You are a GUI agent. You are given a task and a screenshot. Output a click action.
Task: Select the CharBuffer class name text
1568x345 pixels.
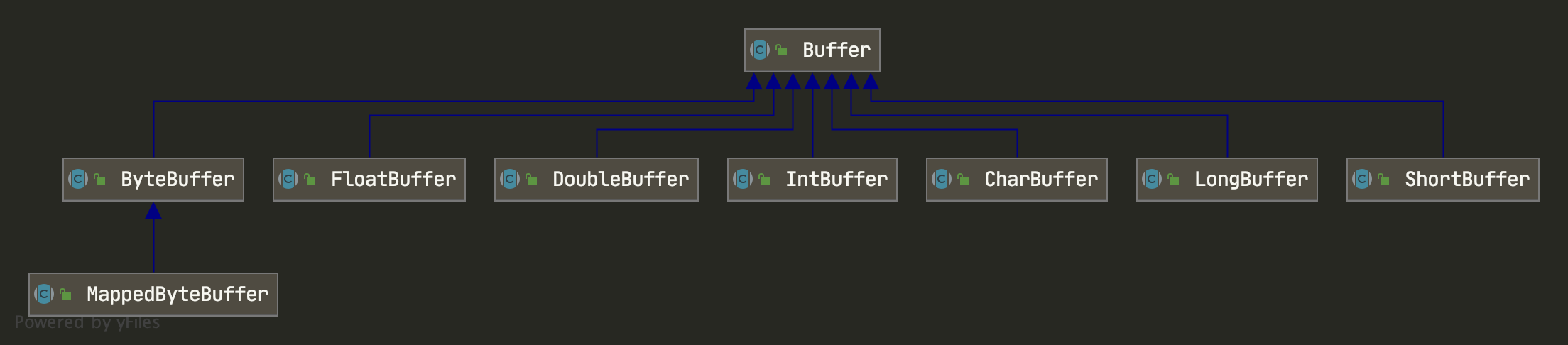pos(1040,179)
